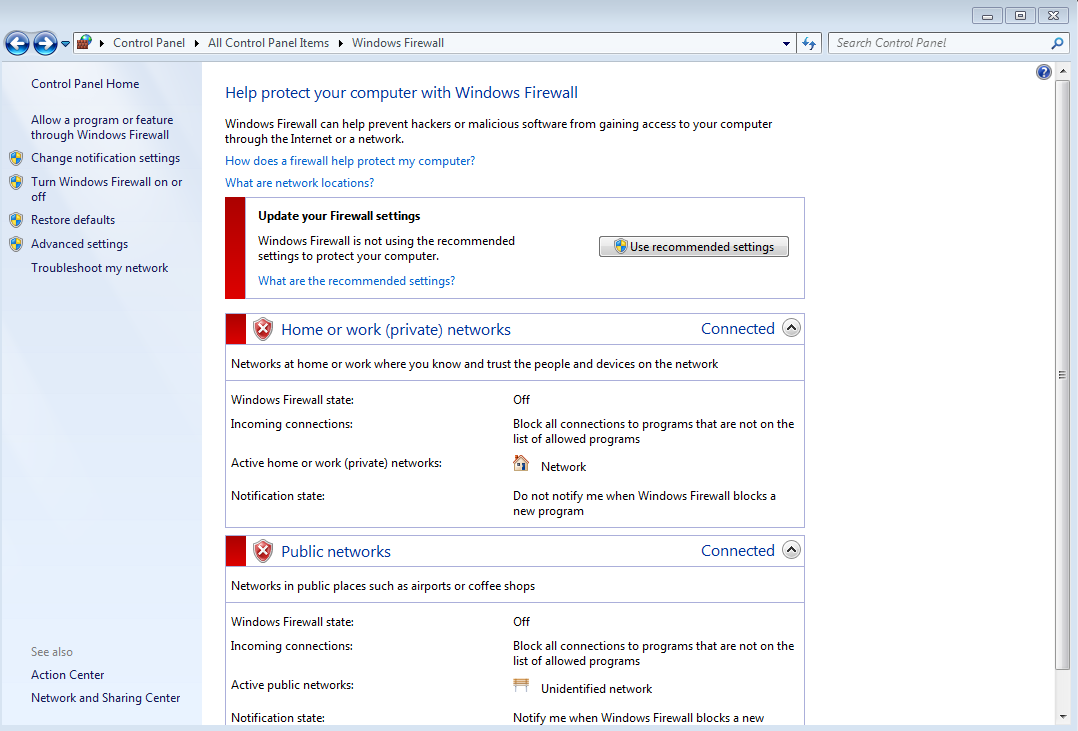Click the scrollbar up arrow
This screenshot has width=1078, height=731.
pyautogui.click(x=1063, y=72)
